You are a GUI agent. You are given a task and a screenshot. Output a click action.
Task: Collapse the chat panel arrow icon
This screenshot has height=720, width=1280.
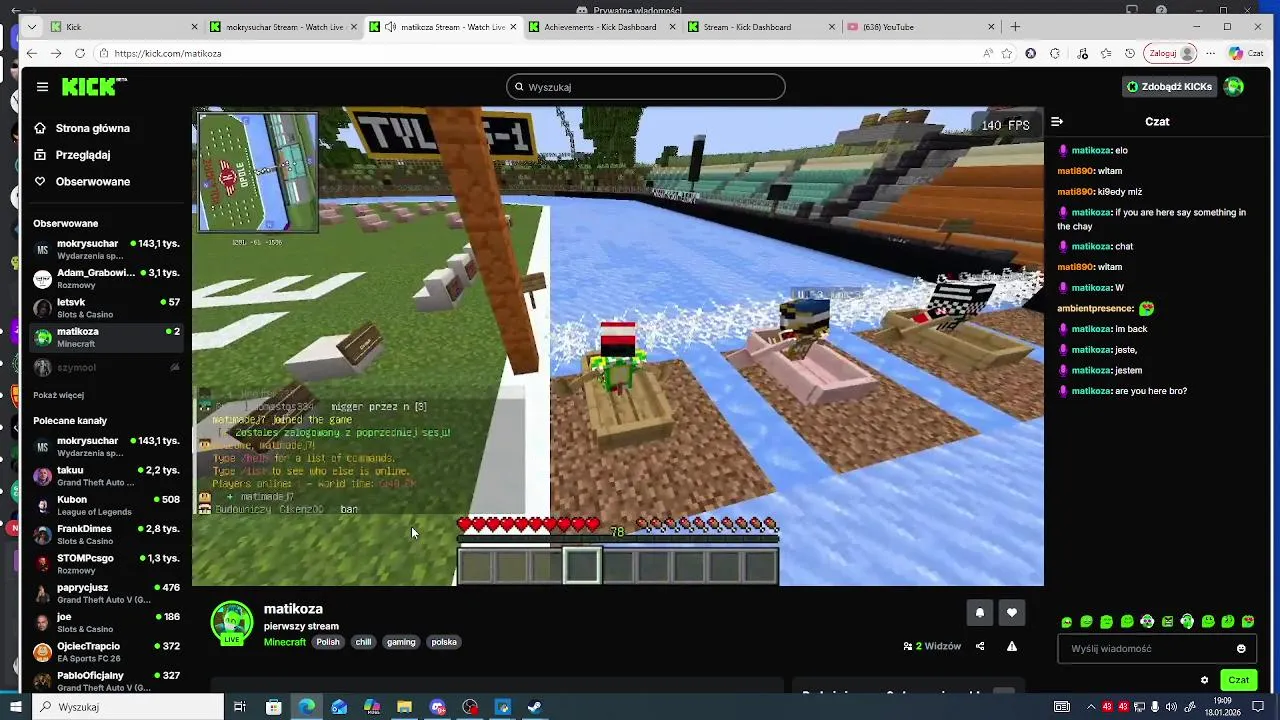[x=1057, y=122]
